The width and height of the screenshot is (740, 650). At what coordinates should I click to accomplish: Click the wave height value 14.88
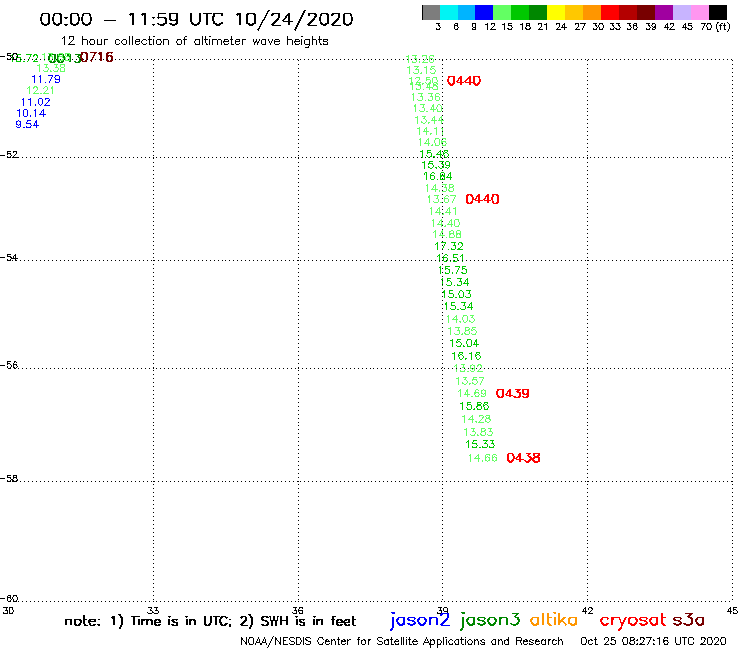pyautogui.click(x=447, y=235)
